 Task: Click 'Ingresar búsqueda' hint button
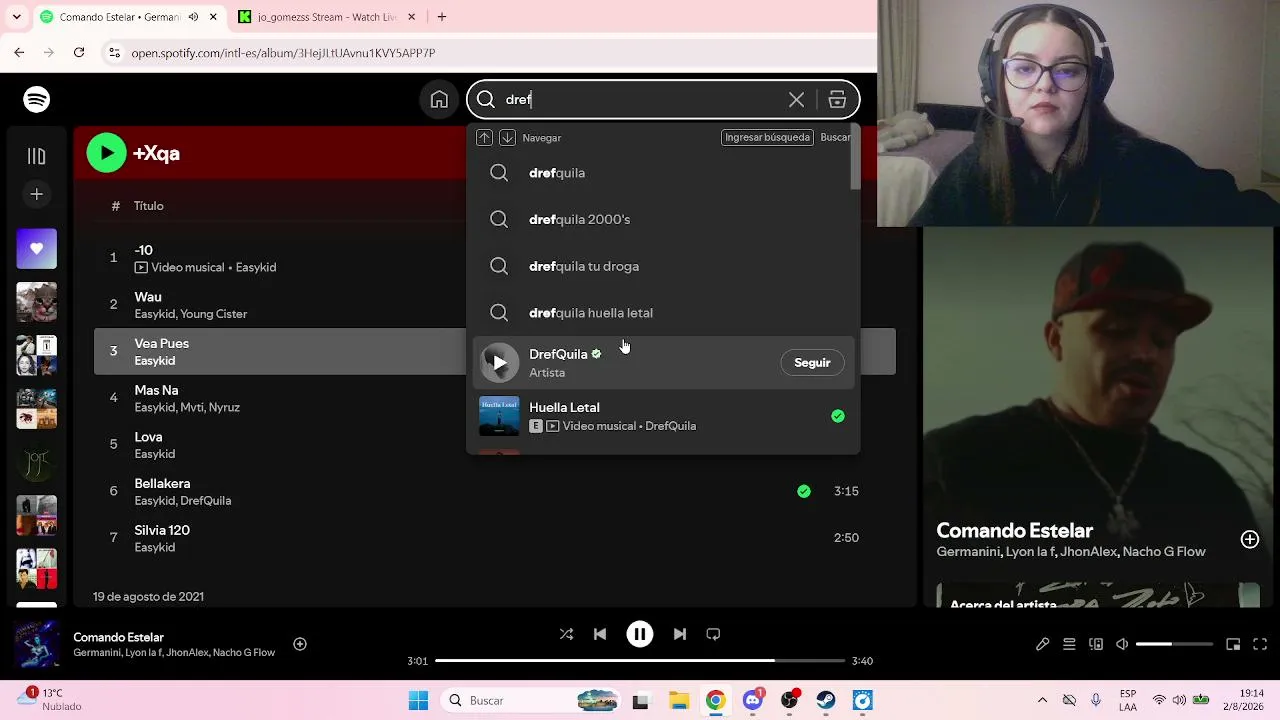tap(767, 137)
